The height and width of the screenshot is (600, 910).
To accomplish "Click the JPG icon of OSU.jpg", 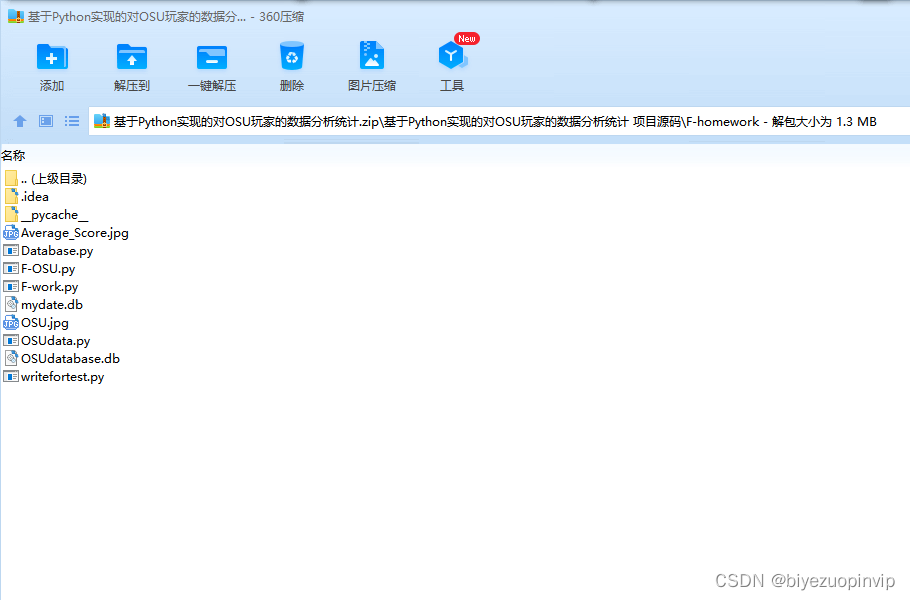I will 11,323.
